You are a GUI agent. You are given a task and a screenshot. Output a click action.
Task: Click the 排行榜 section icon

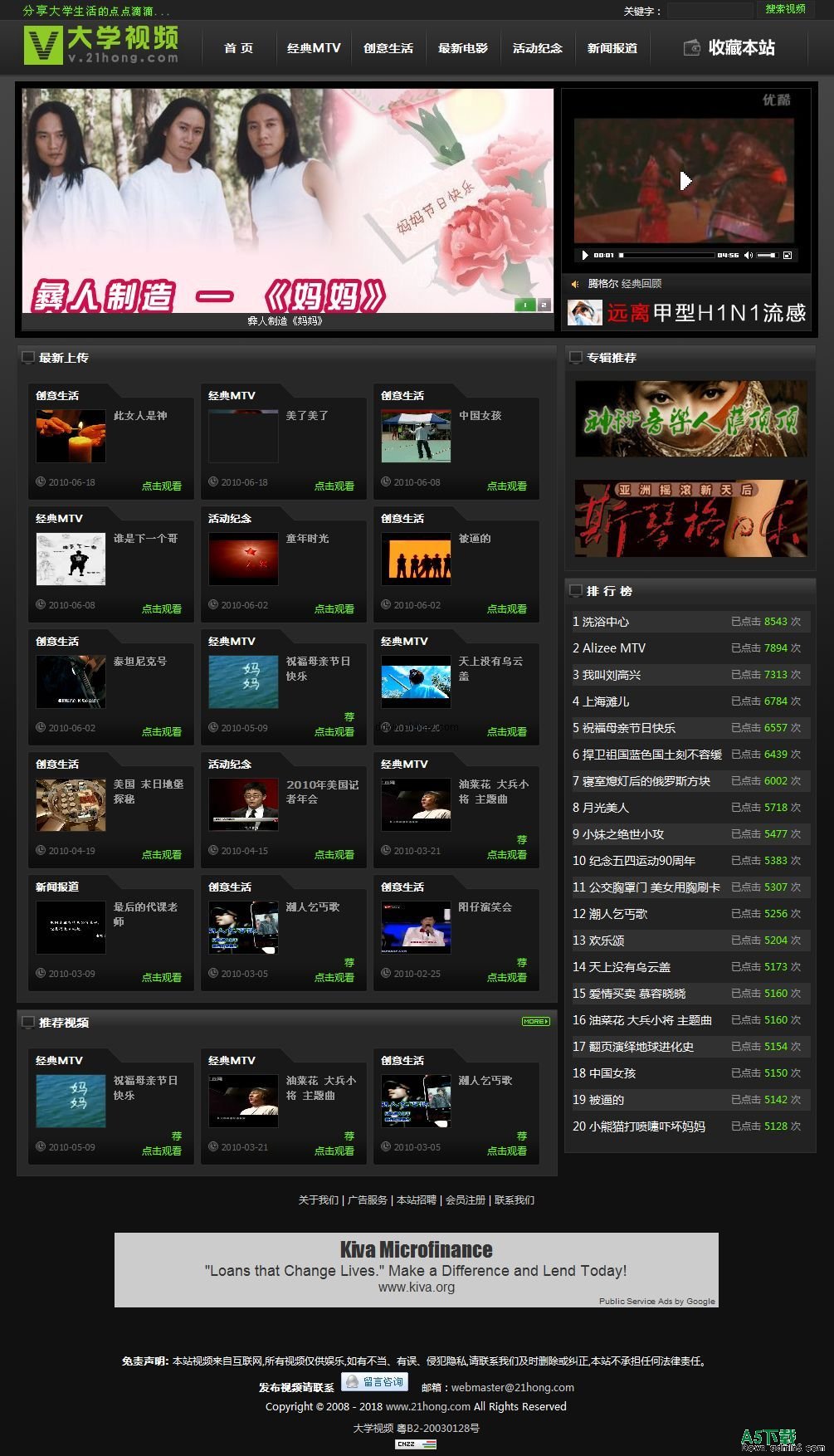tap(575, 591)
